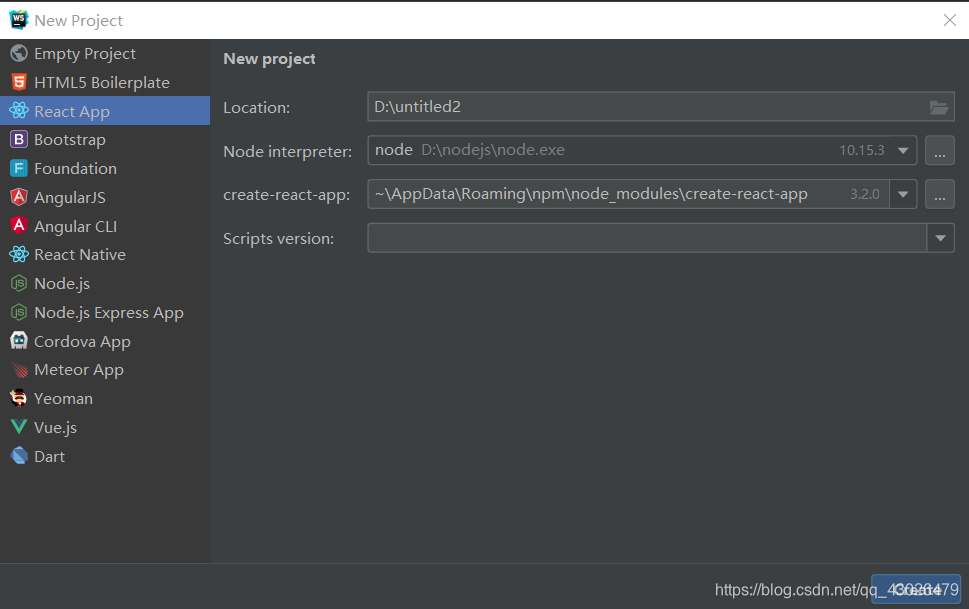Choose the AngularJS shield icon
The image size is (969, 609).
(19, 197)
